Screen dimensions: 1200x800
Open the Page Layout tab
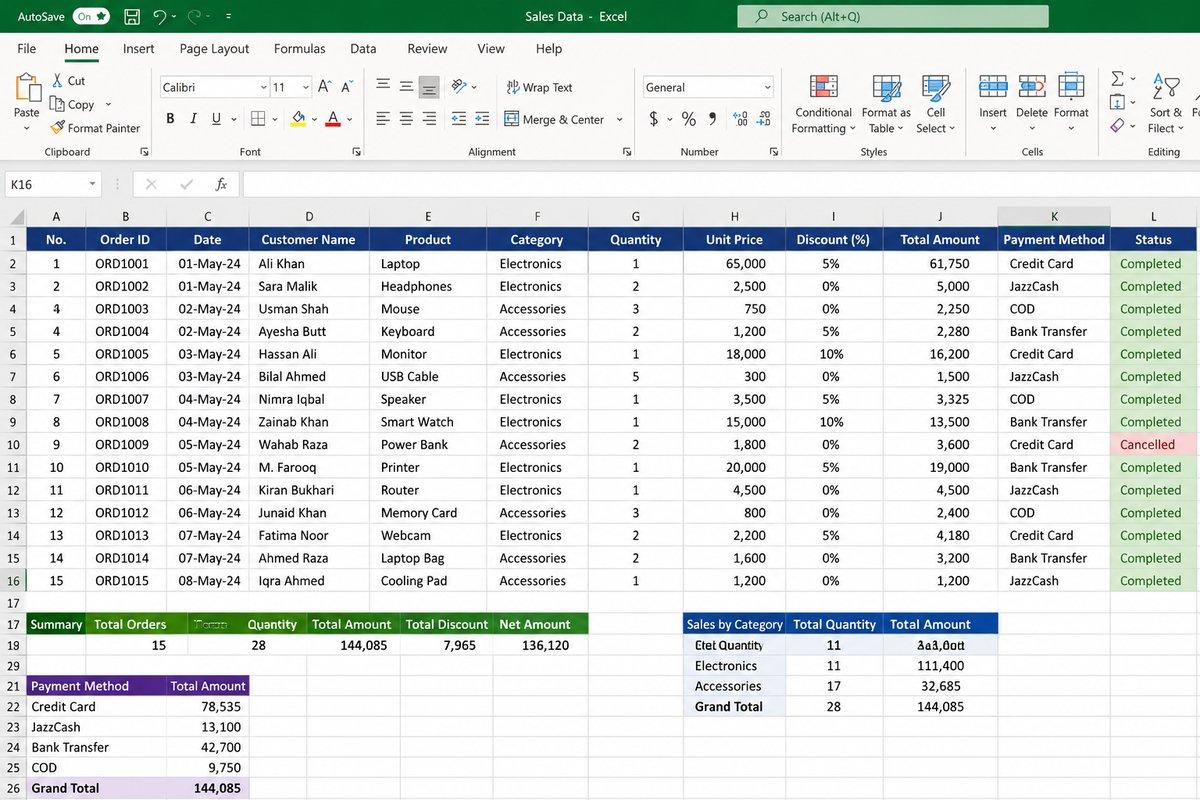coord(214,48)
